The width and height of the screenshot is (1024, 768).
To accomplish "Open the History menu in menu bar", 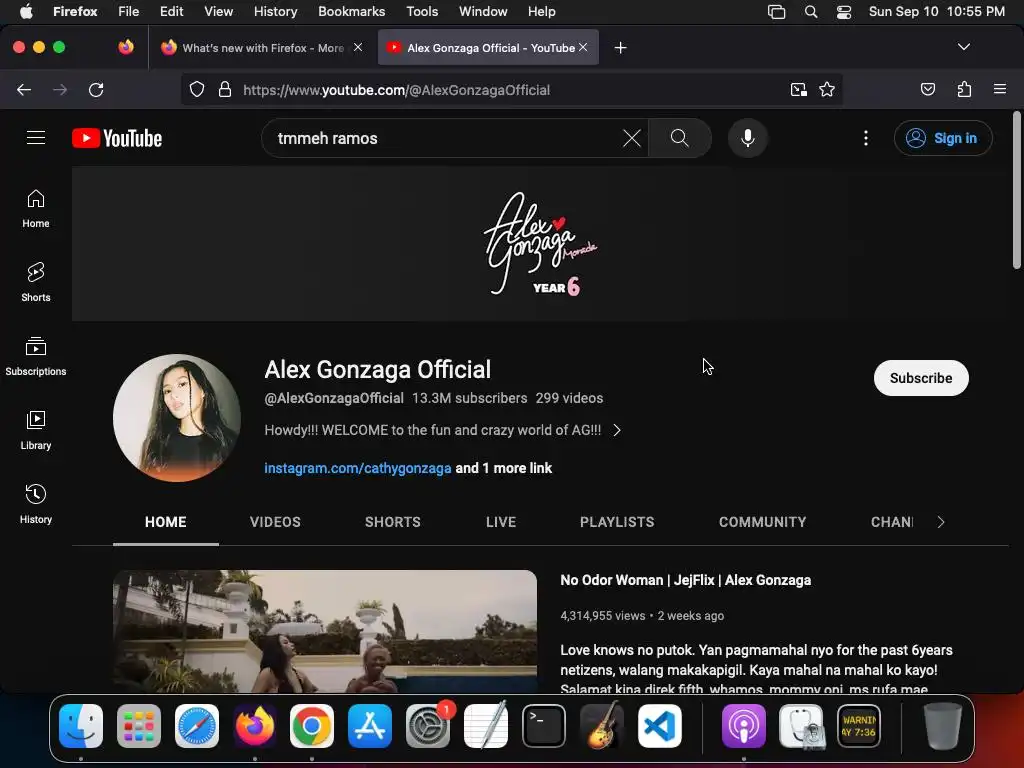I will point(275,12).
